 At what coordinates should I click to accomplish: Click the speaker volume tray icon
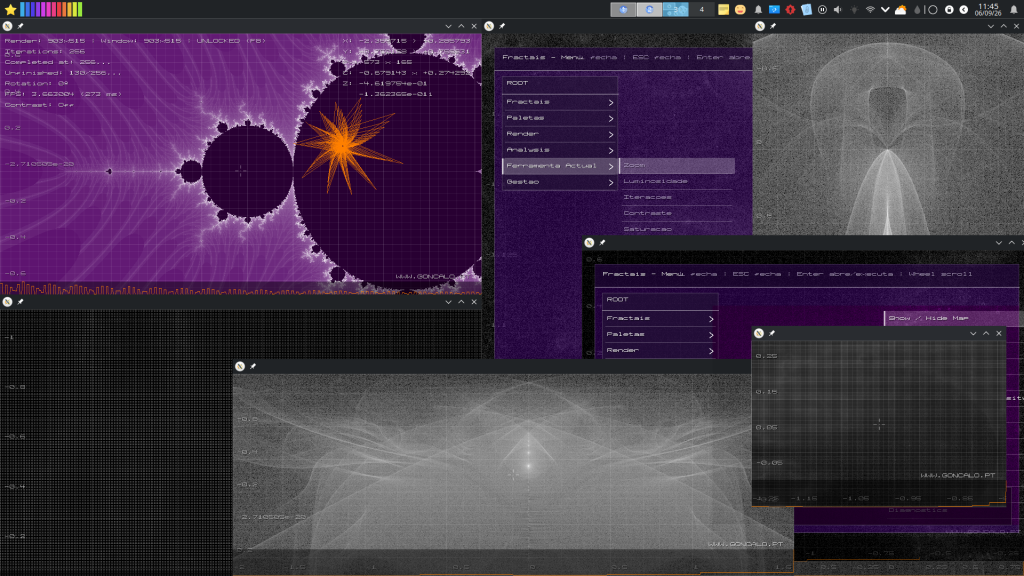pyautogui.click(x=838, y=10)
